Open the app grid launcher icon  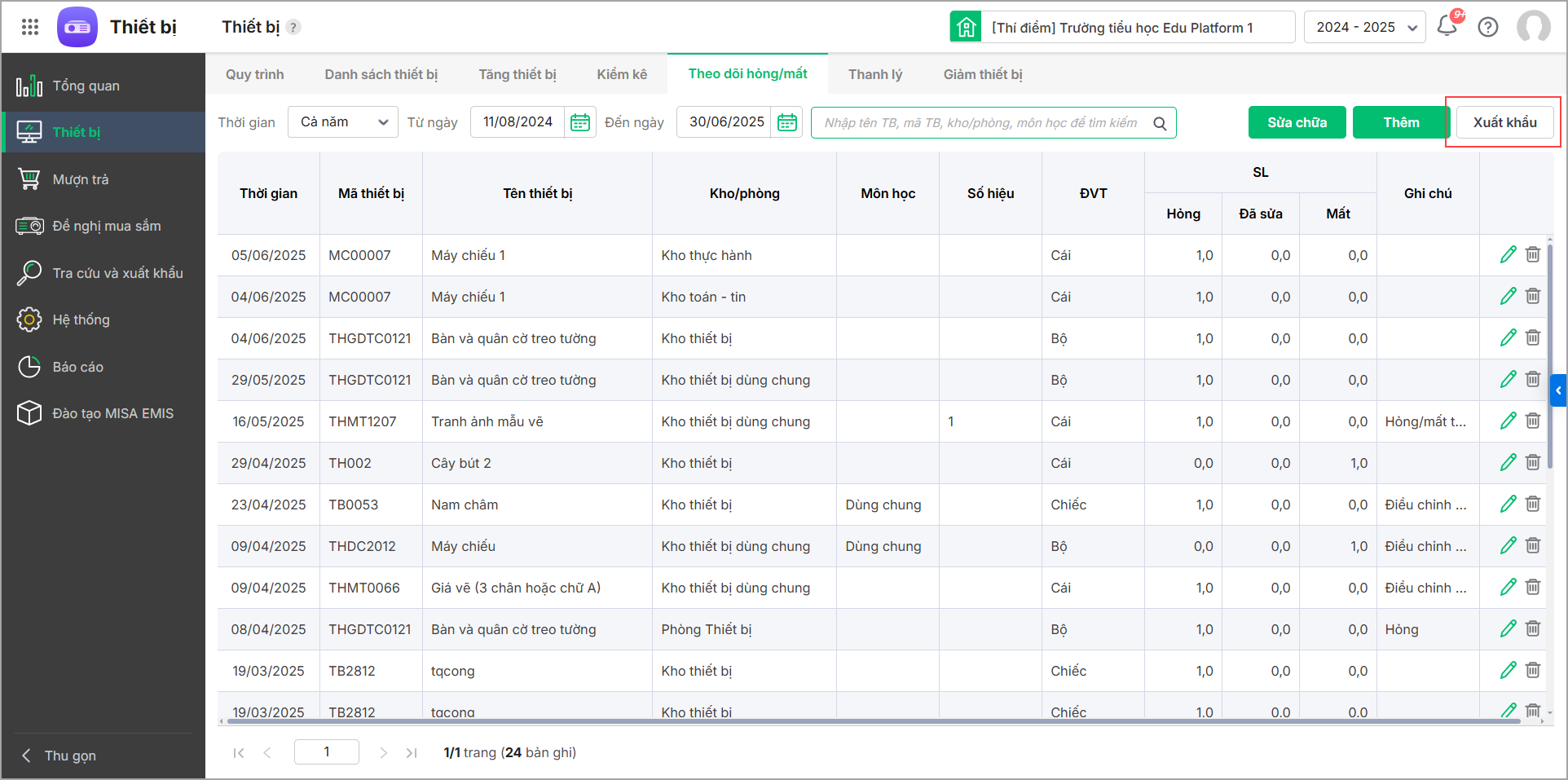tap(30, 27)
